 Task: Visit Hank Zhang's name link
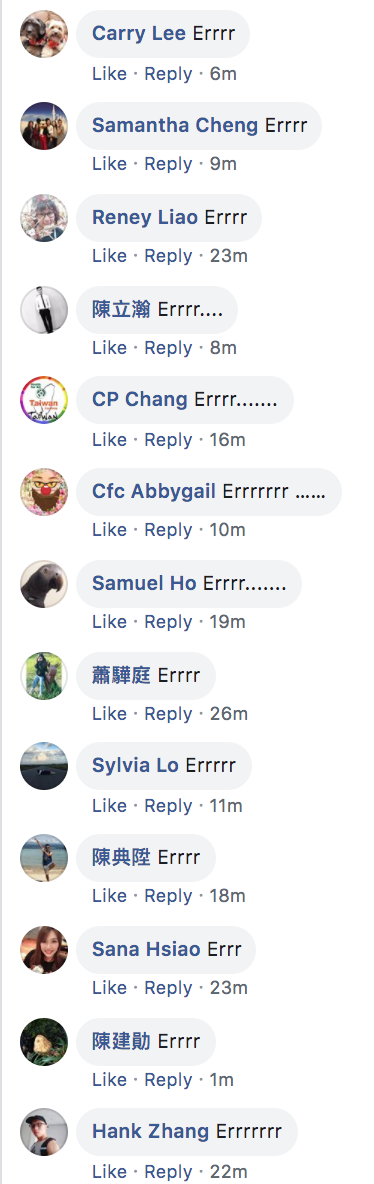(150, 1131)
